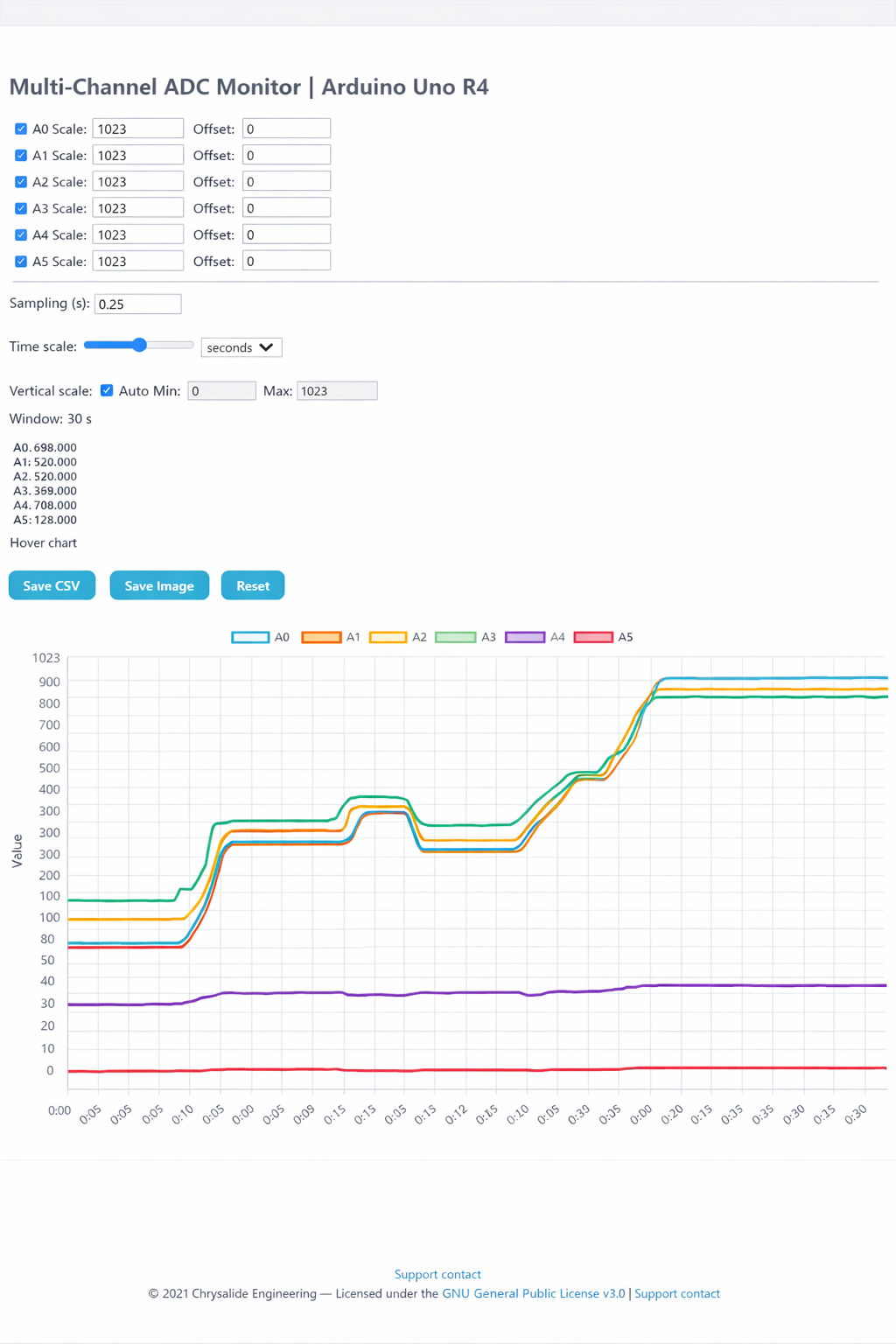Click the Save CSV button
The width and height of the screenshot is (896, 1344).
52,585
